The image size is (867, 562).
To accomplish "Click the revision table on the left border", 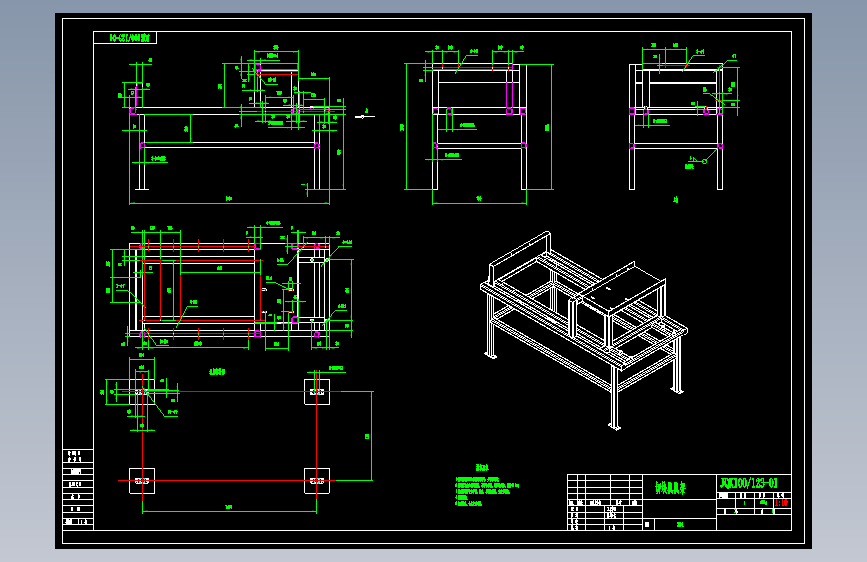I will 78,489.
